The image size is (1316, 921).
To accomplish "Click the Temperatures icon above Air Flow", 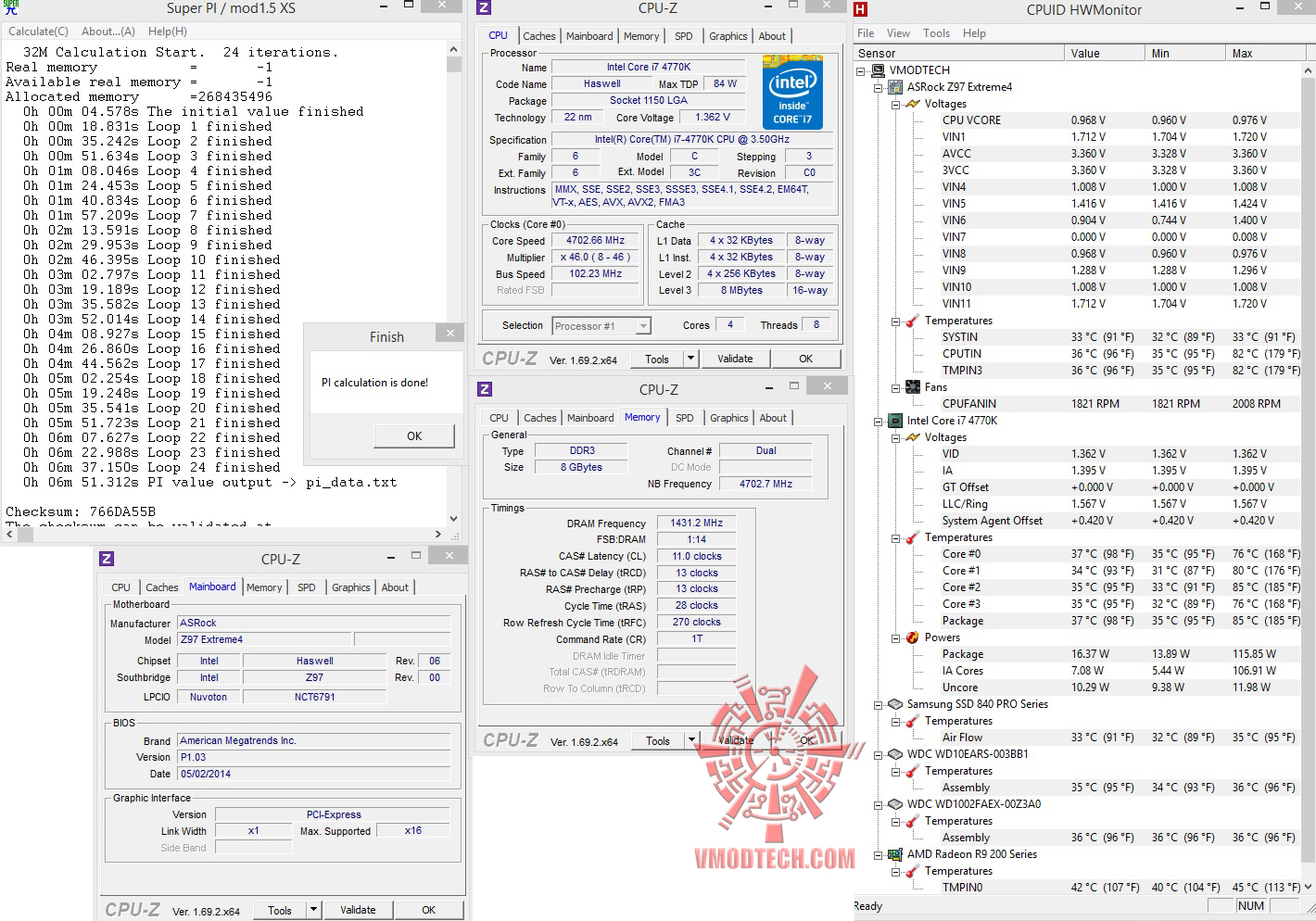I will [913, 721].
